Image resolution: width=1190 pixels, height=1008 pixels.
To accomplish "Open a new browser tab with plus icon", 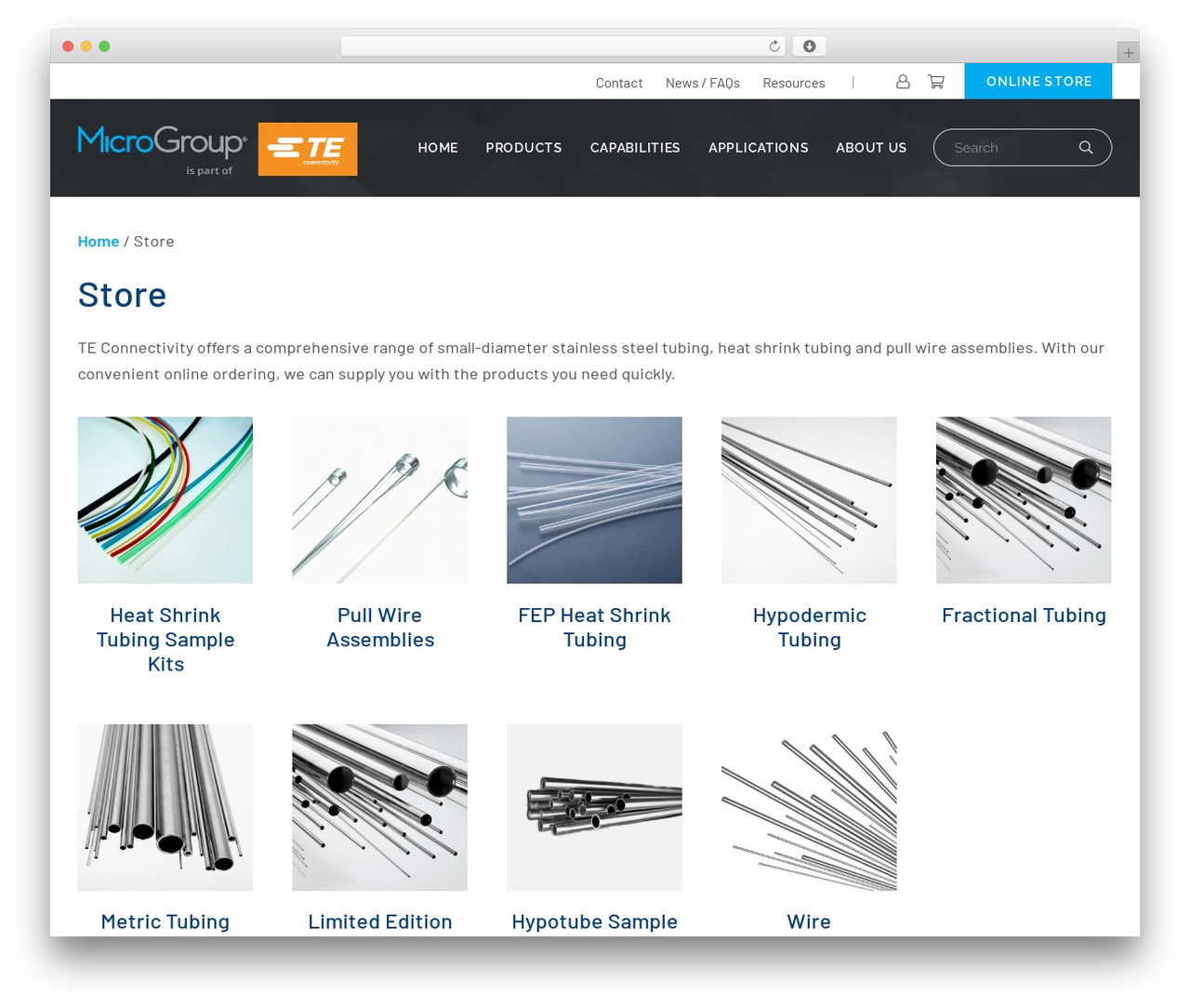I will [1128, 53].
